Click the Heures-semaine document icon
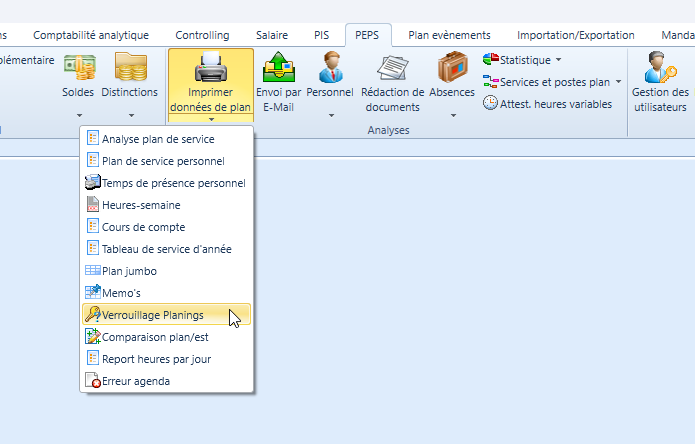Image resolution: width=695 pixels, height=444 pixels. click(93, 204)
